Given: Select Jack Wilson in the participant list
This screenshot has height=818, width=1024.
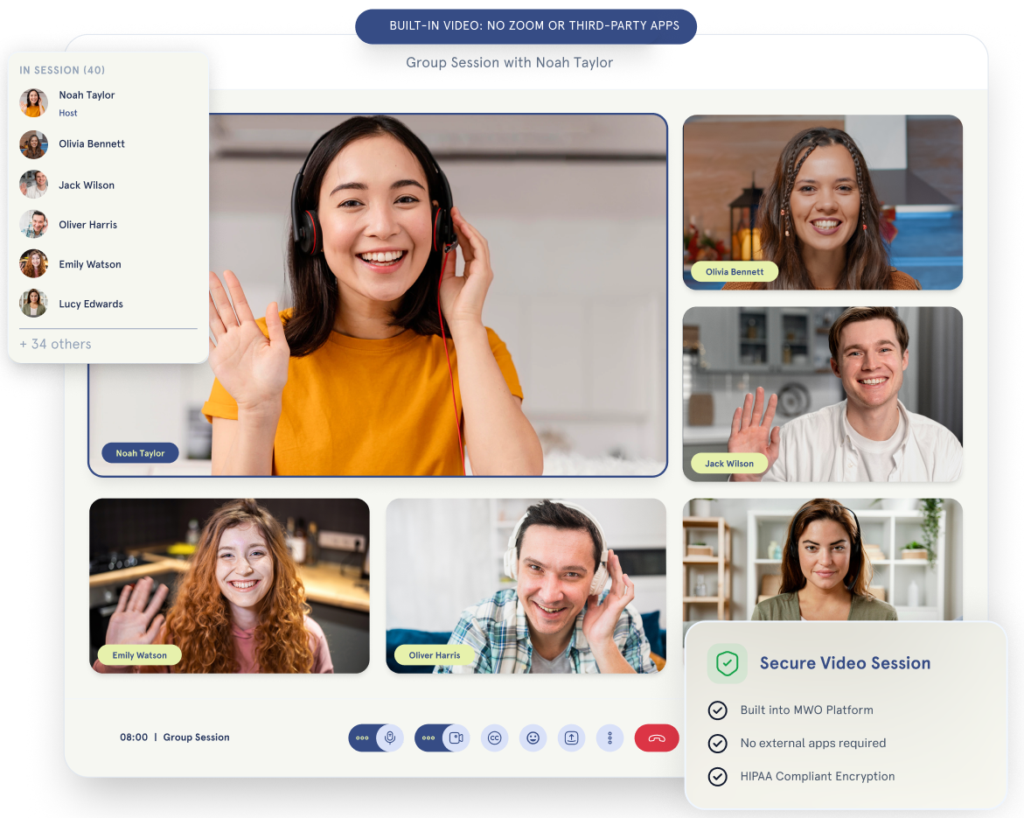Looking at the screenshot, I should pos(86,185).
